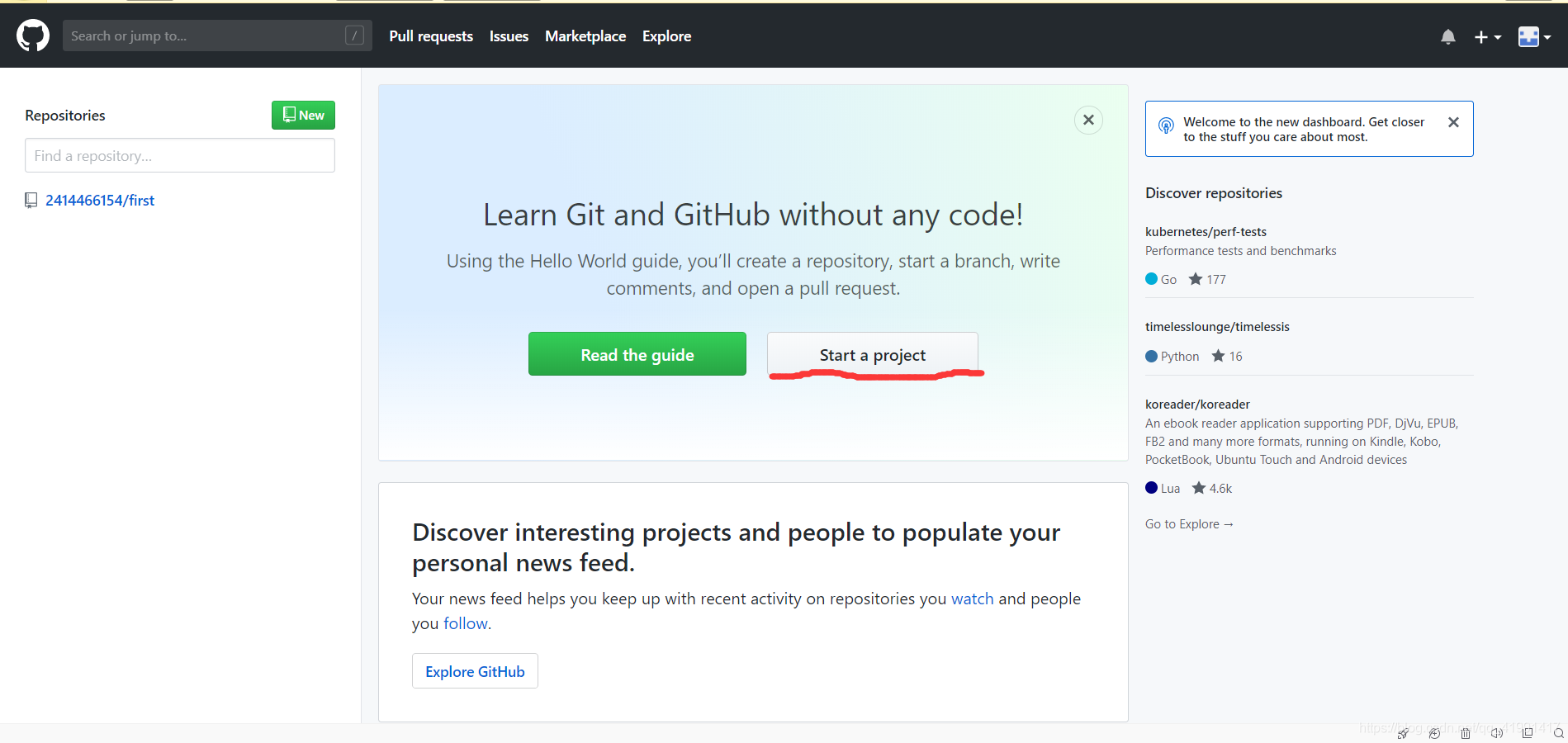Open koreader/koreader repository

(x=1197, y=405)
